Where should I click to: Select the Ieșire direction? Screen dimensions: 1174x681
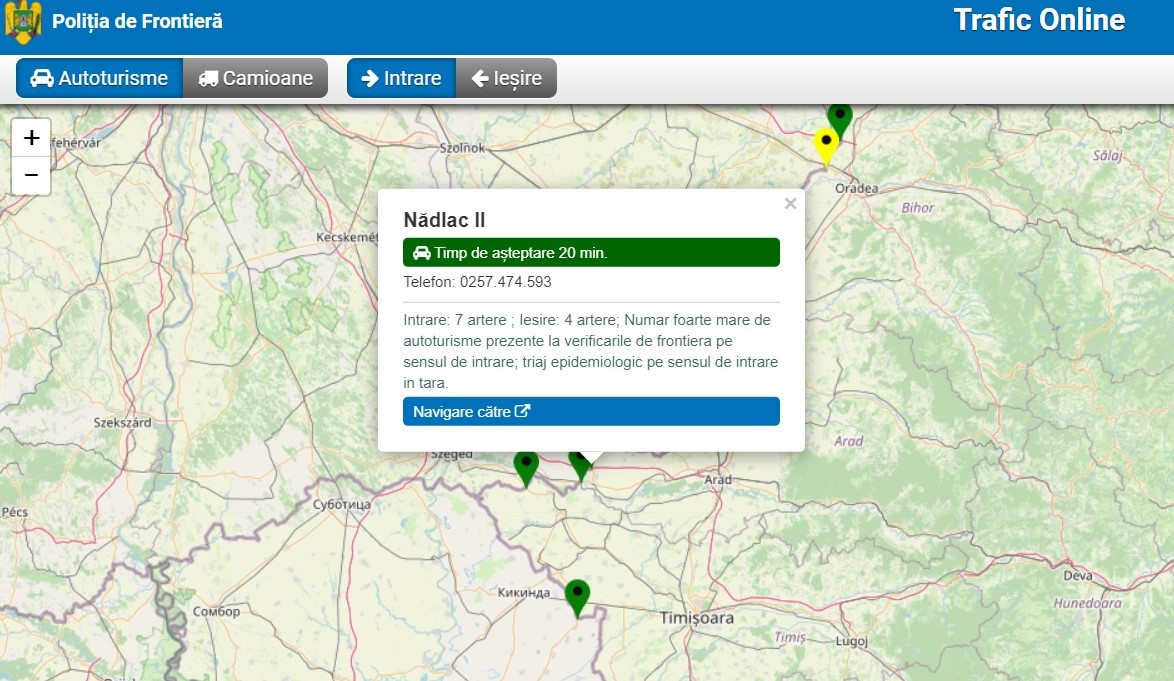[x=506, y=78]
